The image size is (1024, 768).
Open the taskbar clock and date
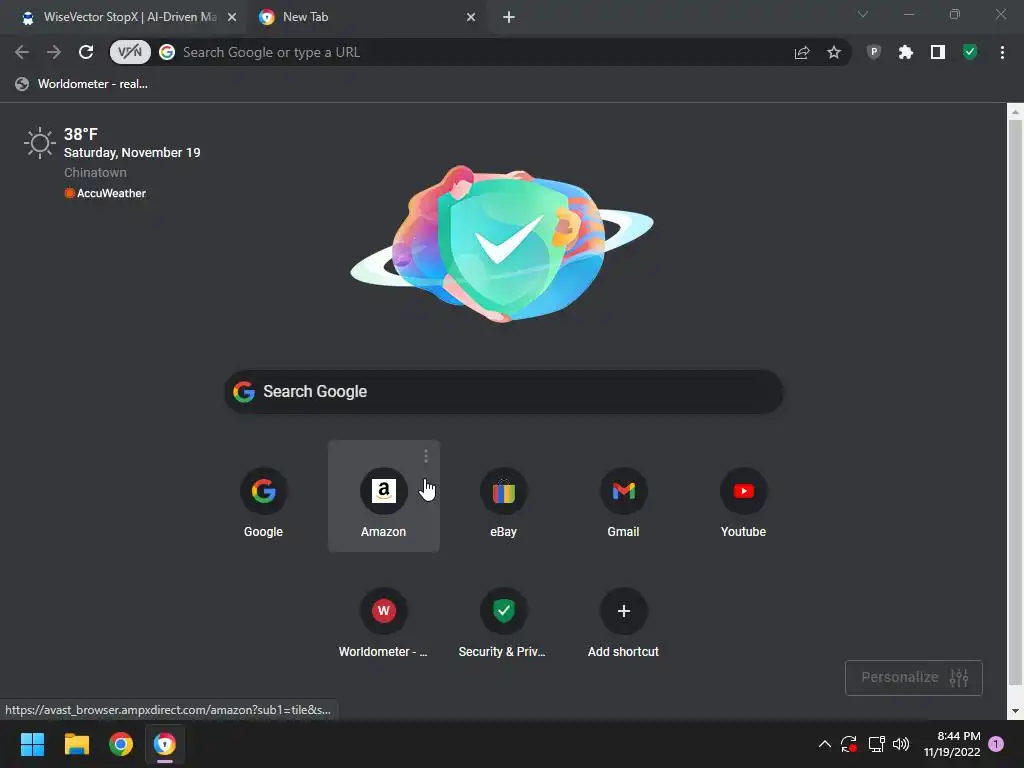point(952,744)
